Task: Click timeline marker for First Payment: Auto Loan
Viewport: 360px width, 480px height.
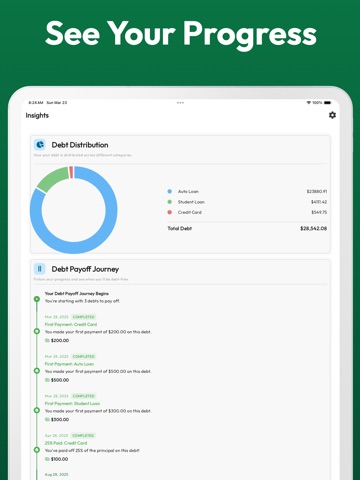Action: 37,371
